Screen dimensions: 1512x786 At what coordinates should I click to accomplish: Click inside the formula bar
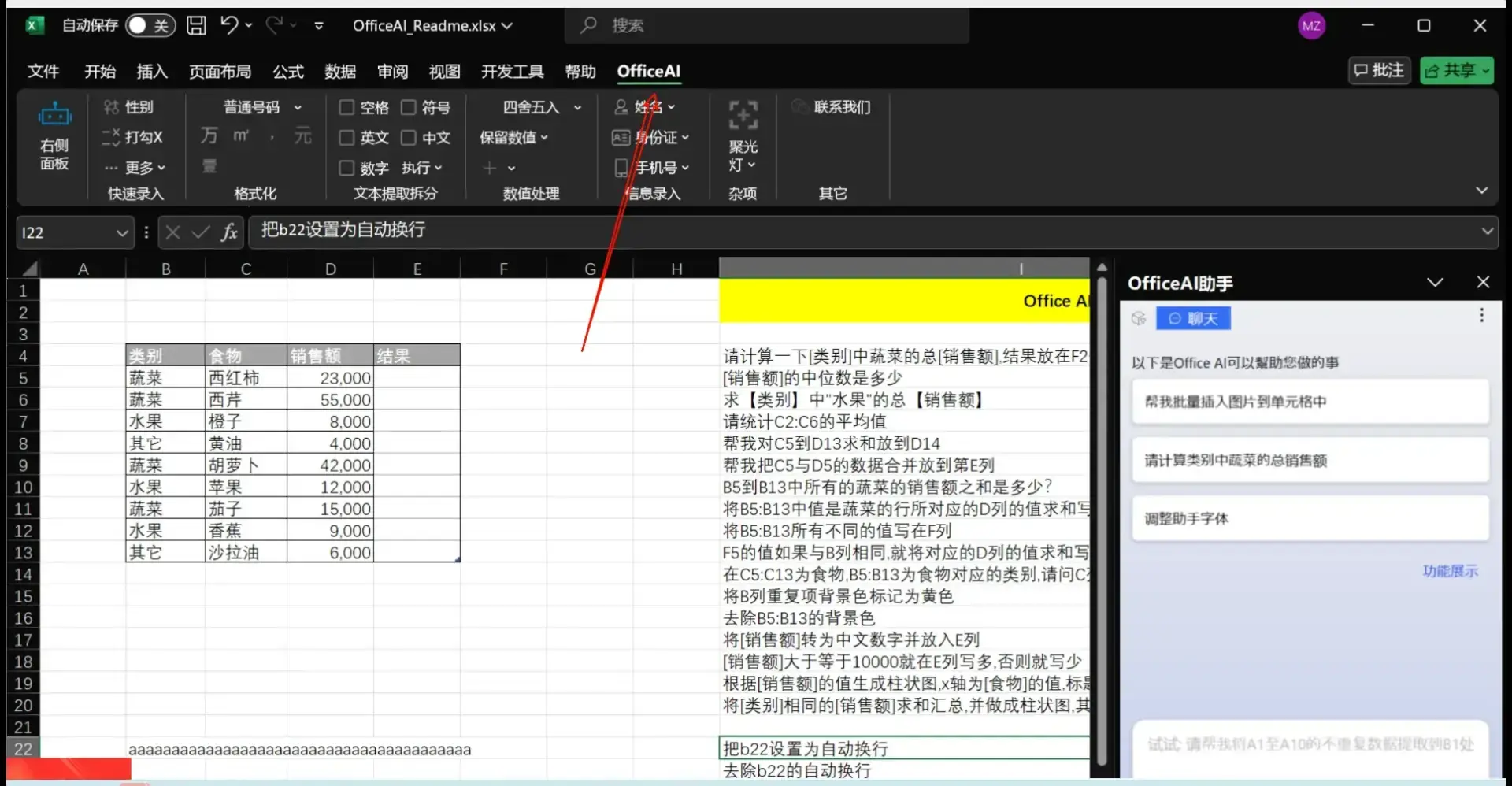[551, 231]
